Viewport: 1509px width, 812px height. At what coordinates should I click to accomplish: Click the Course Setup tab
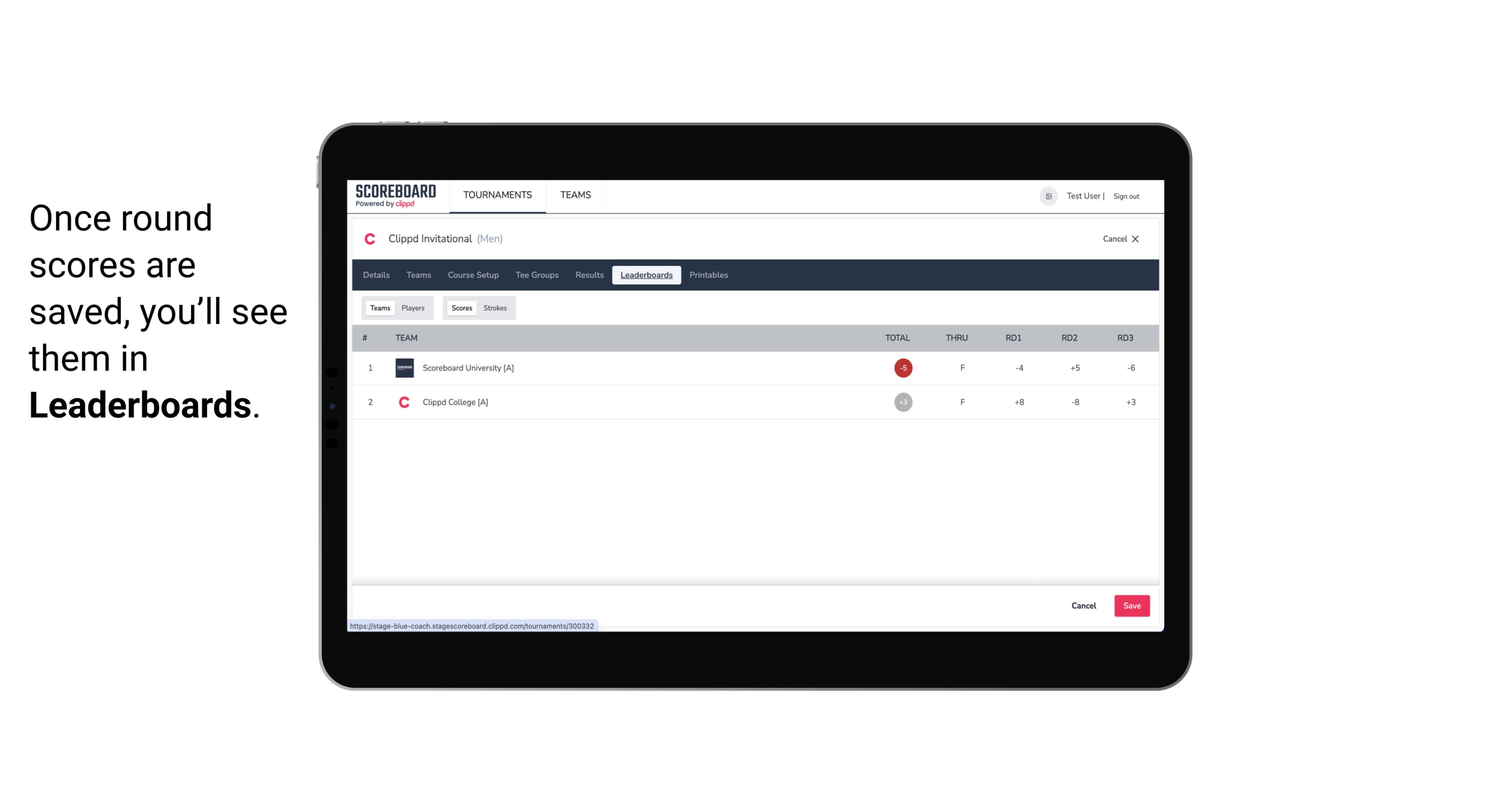tap(473, 275)
